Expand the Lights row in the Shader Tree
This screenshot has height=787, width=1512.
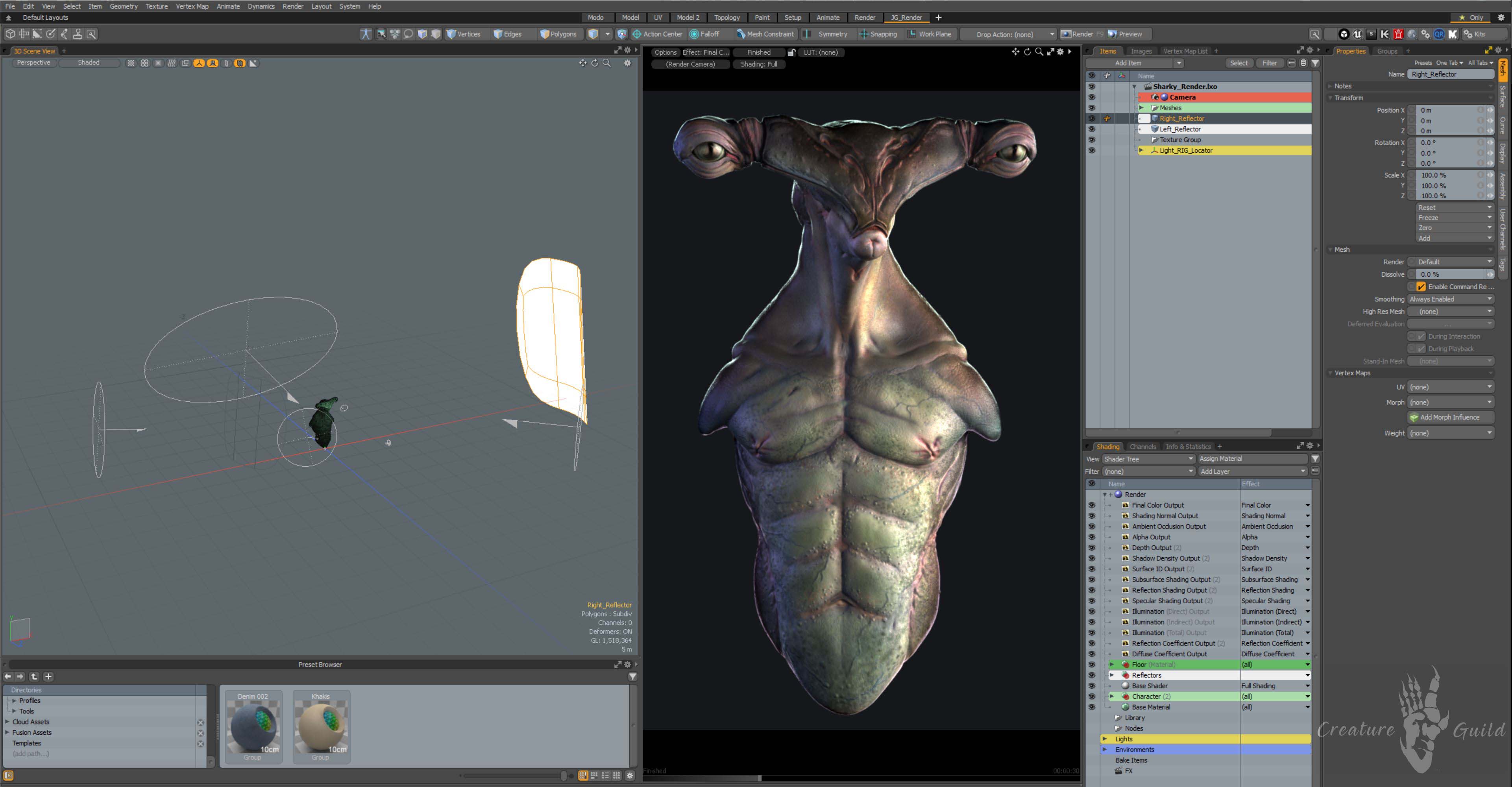pyautogui.click(x=1104, y=739)
